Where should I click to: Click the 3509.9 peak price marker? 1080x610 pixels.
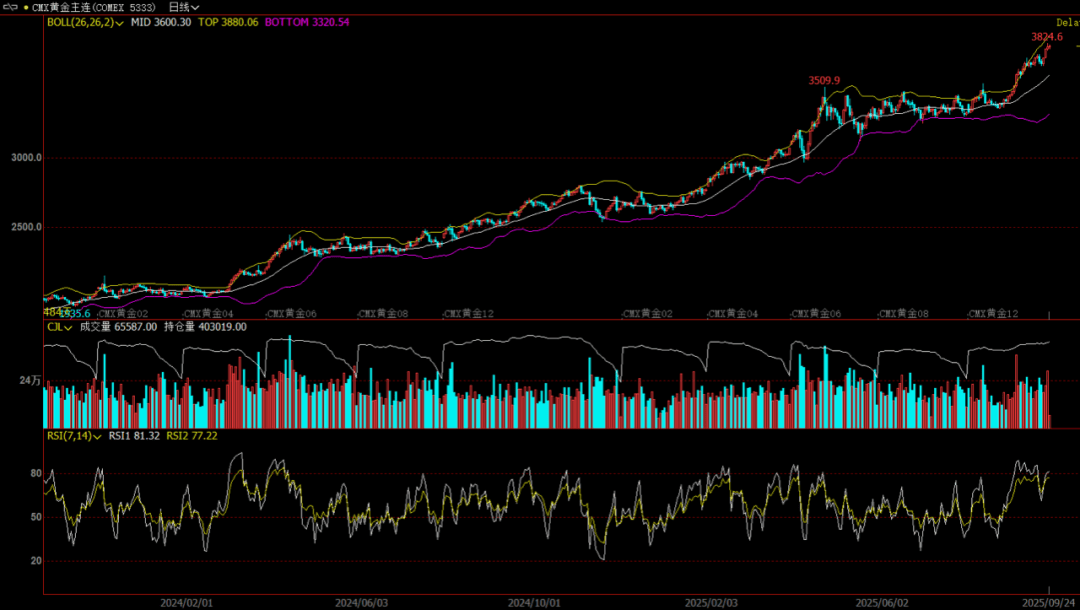click(824, 80)
